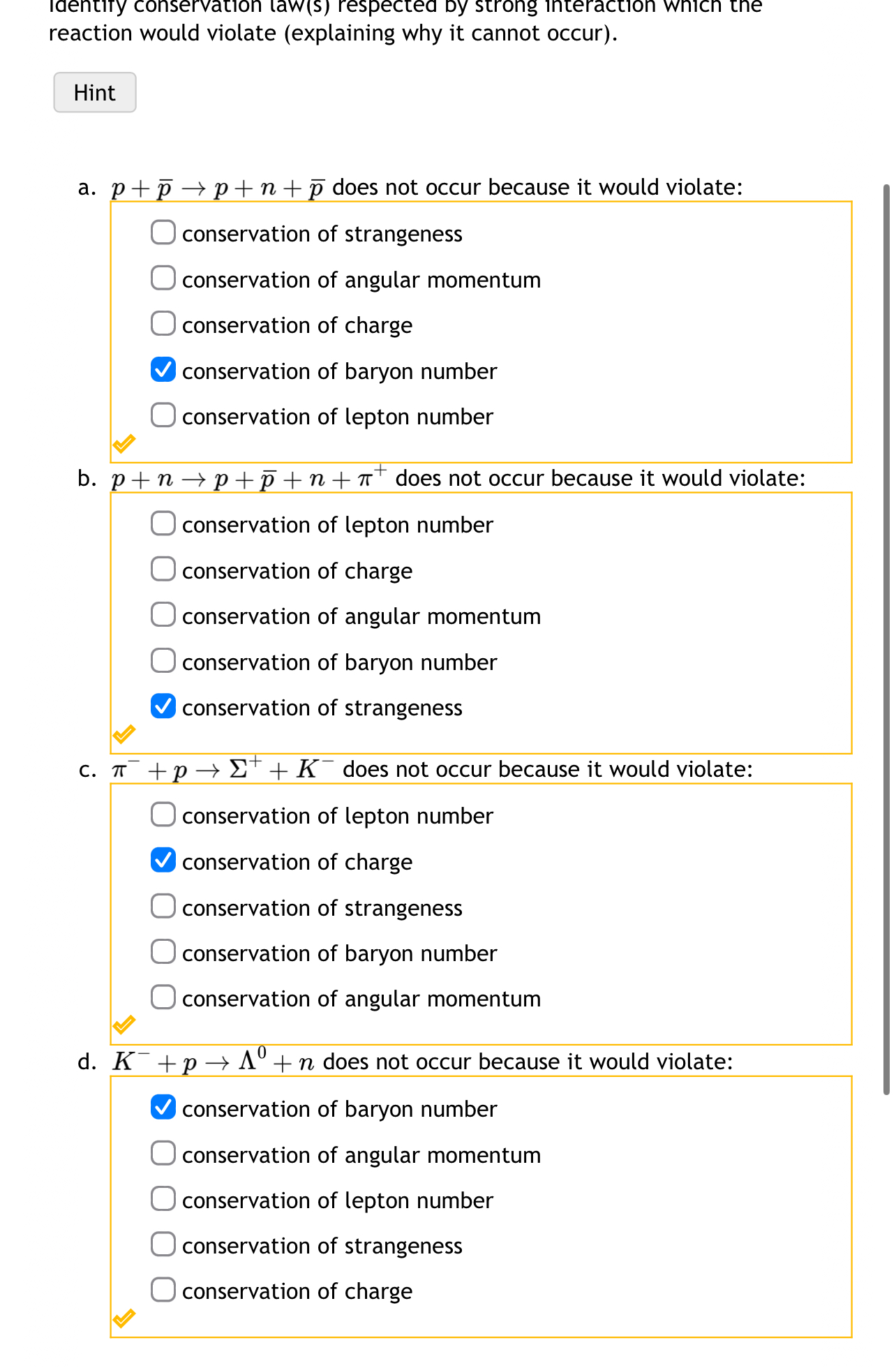Click the Hint button
Image resolution: width=896 pixels, height=1368 pixels.
tap(94, 92)
